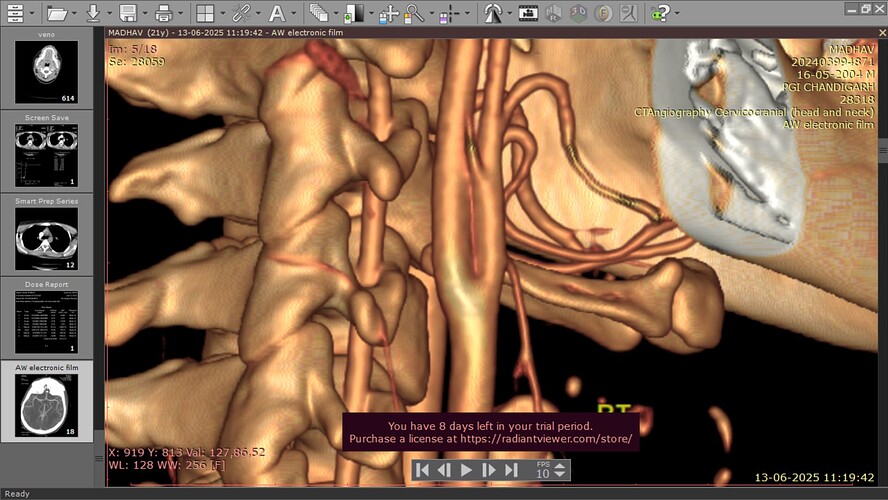Expand the zoom tool dropdown arrow
This screenshot has height=500, width=888.
click(x=432, y=13)
